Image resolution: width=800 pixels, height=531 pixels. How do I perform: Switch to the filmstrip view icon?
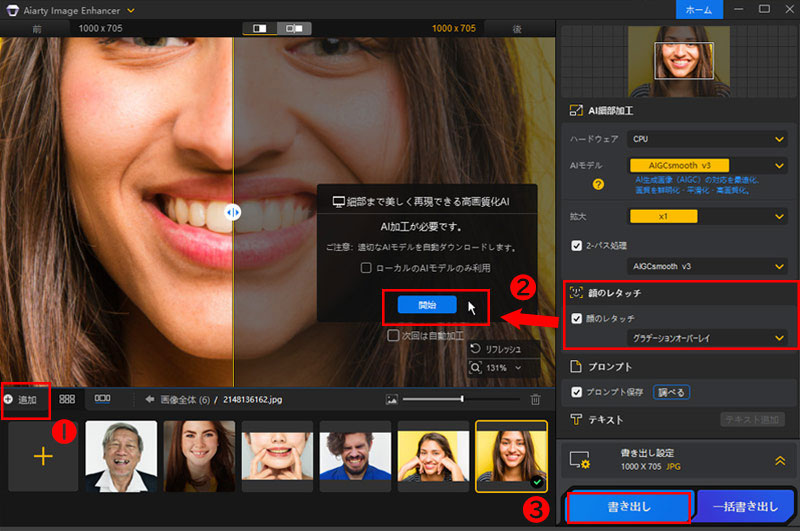[102, 399]
